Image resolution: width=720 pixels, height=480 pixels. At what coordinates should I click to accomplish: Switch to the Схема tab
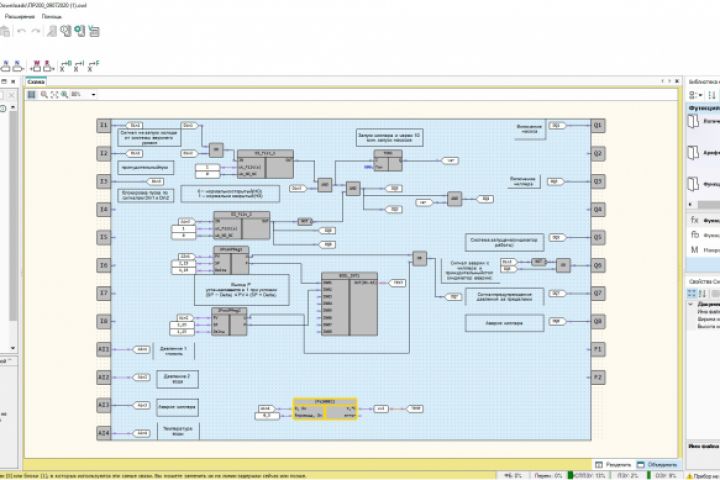click(35, 82)
